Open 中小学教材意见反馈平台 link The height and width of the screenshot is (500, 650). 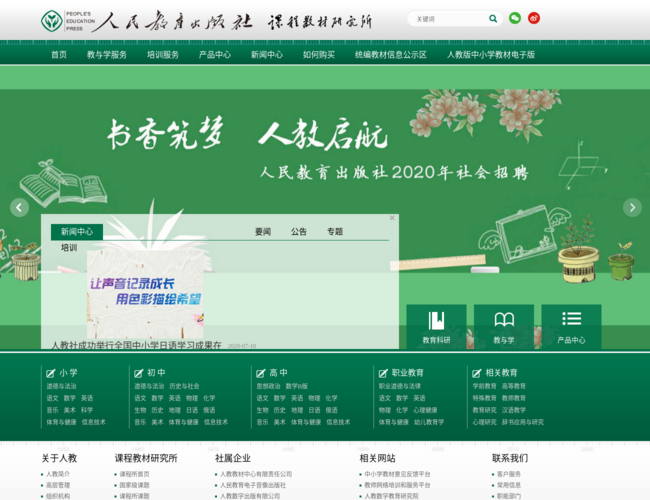[397, 474]
